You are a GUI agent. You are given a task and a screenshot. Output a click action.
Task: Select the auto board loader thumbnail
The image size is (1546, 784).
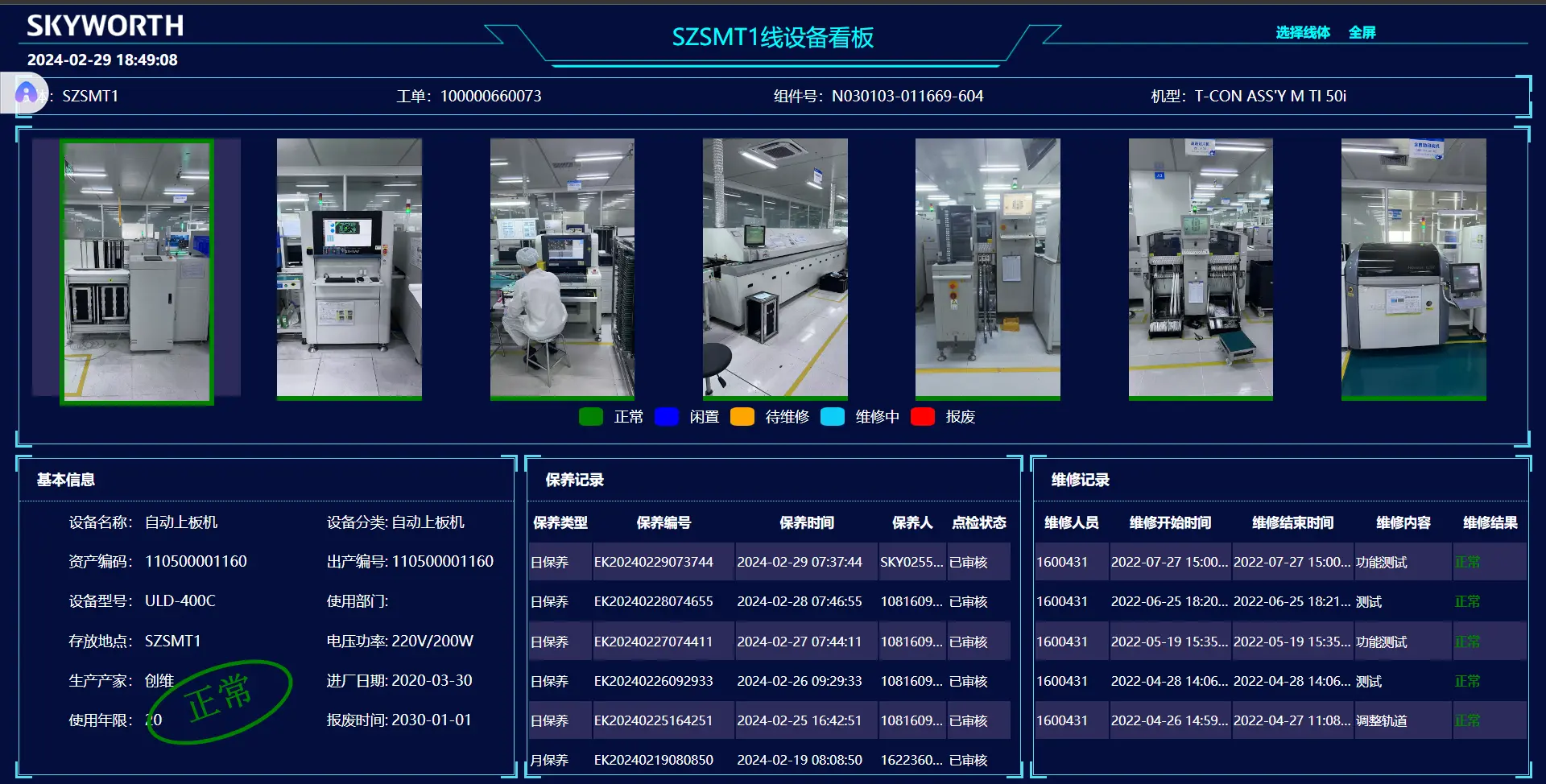[x=137, y=270]
